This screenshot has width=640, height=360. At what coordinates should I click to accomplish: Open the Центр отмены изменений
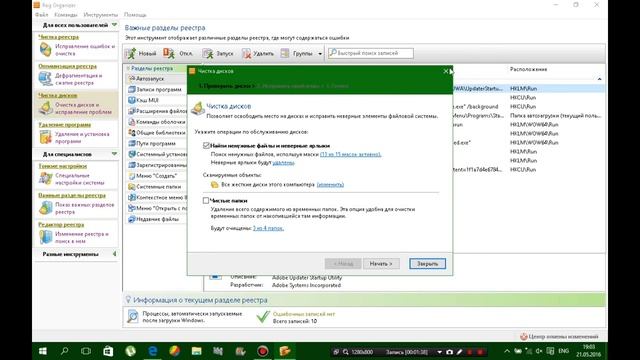(x=559, y=337)
